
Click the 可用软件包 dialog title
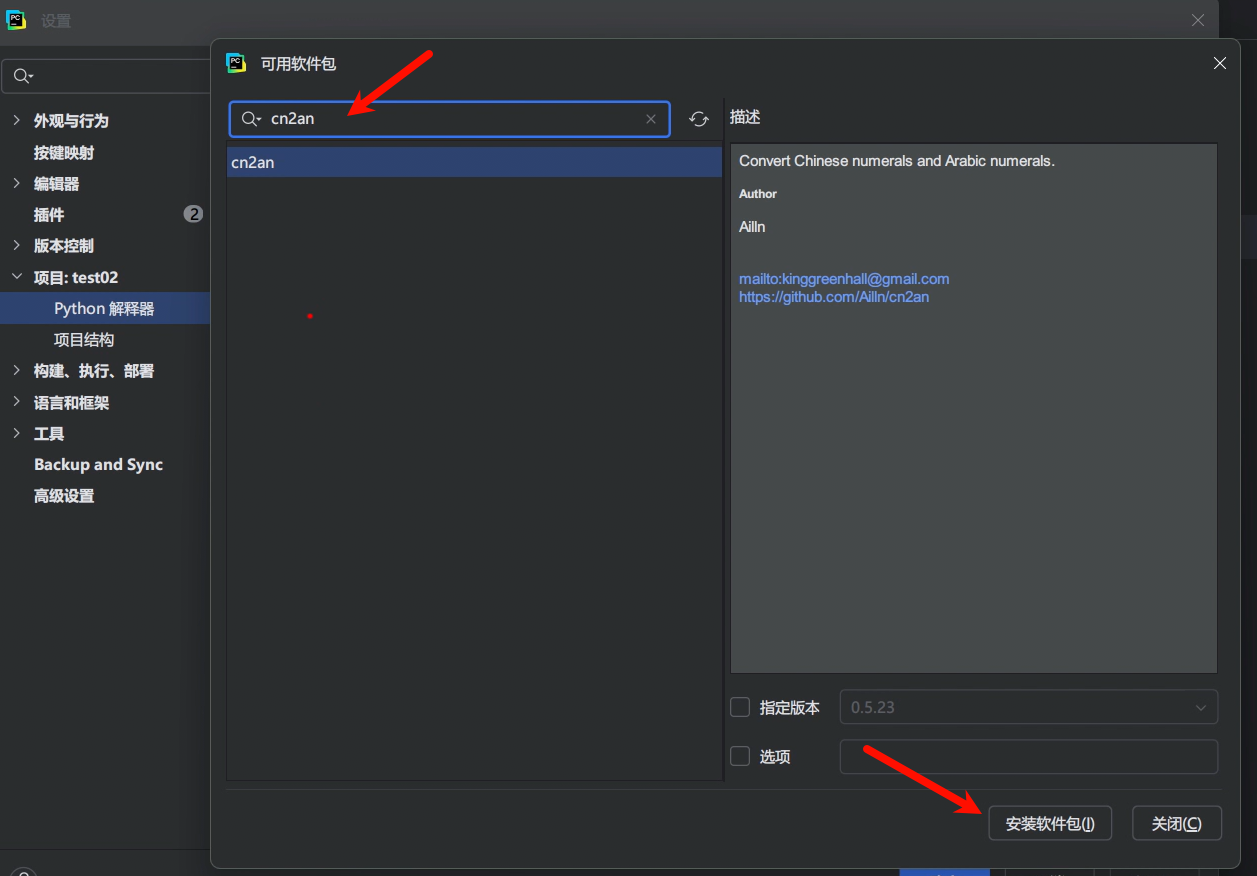click(x=298, y=63)
